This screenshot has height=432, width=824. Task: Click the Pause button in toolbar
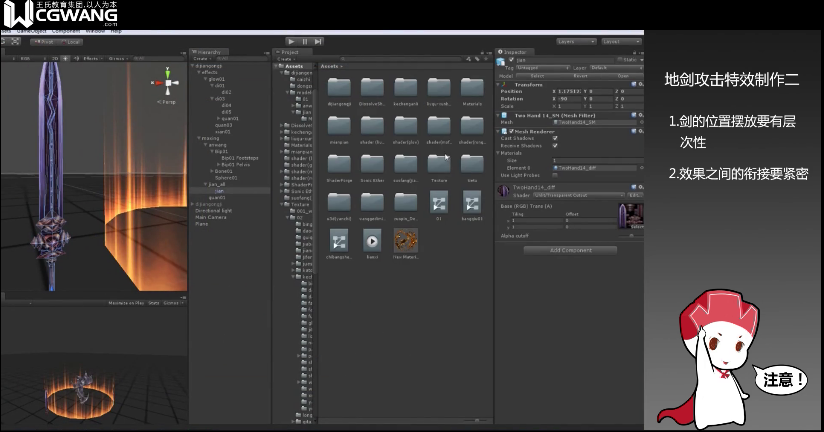tap(304, 41)
